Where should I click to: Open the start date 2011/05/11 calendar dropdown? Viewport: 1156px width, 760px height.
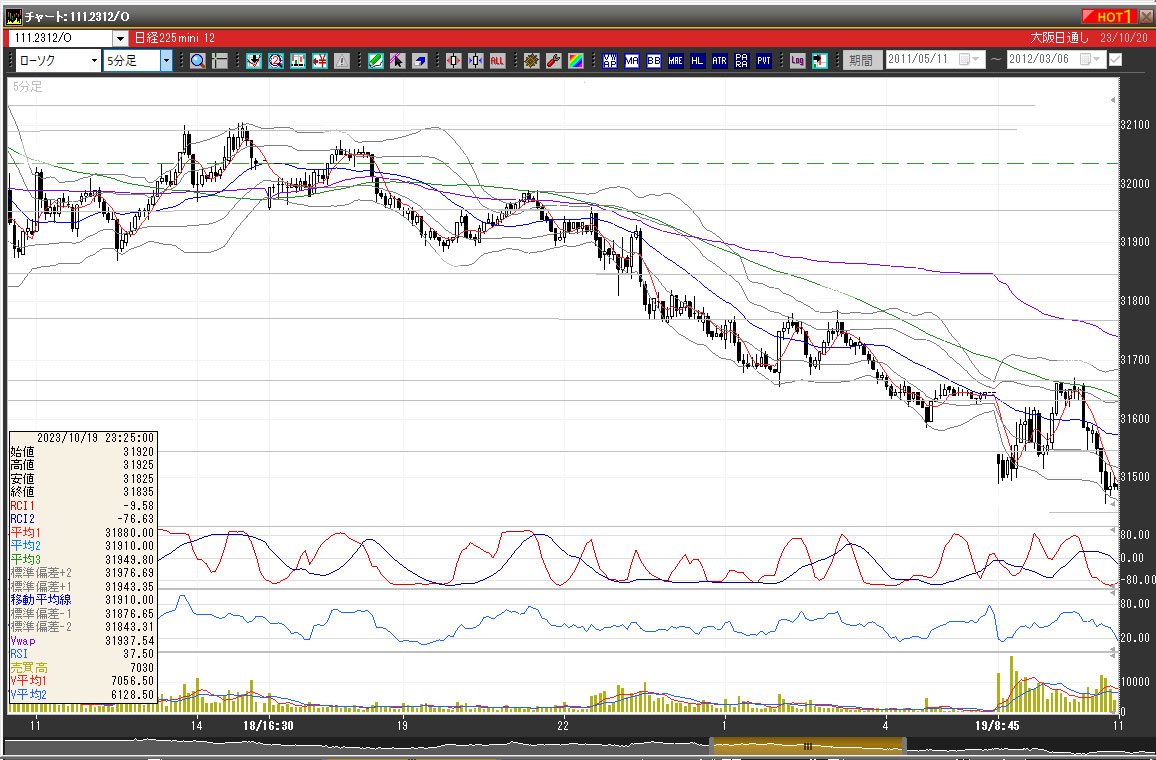pyautogui.click(x=969, y=59)
